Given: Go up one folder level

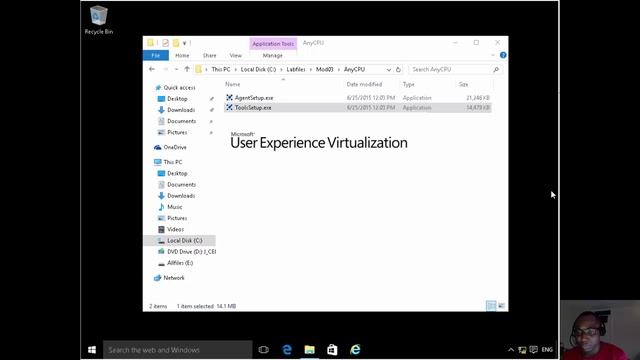Looking at the screenshot, I should pos(187,69).
